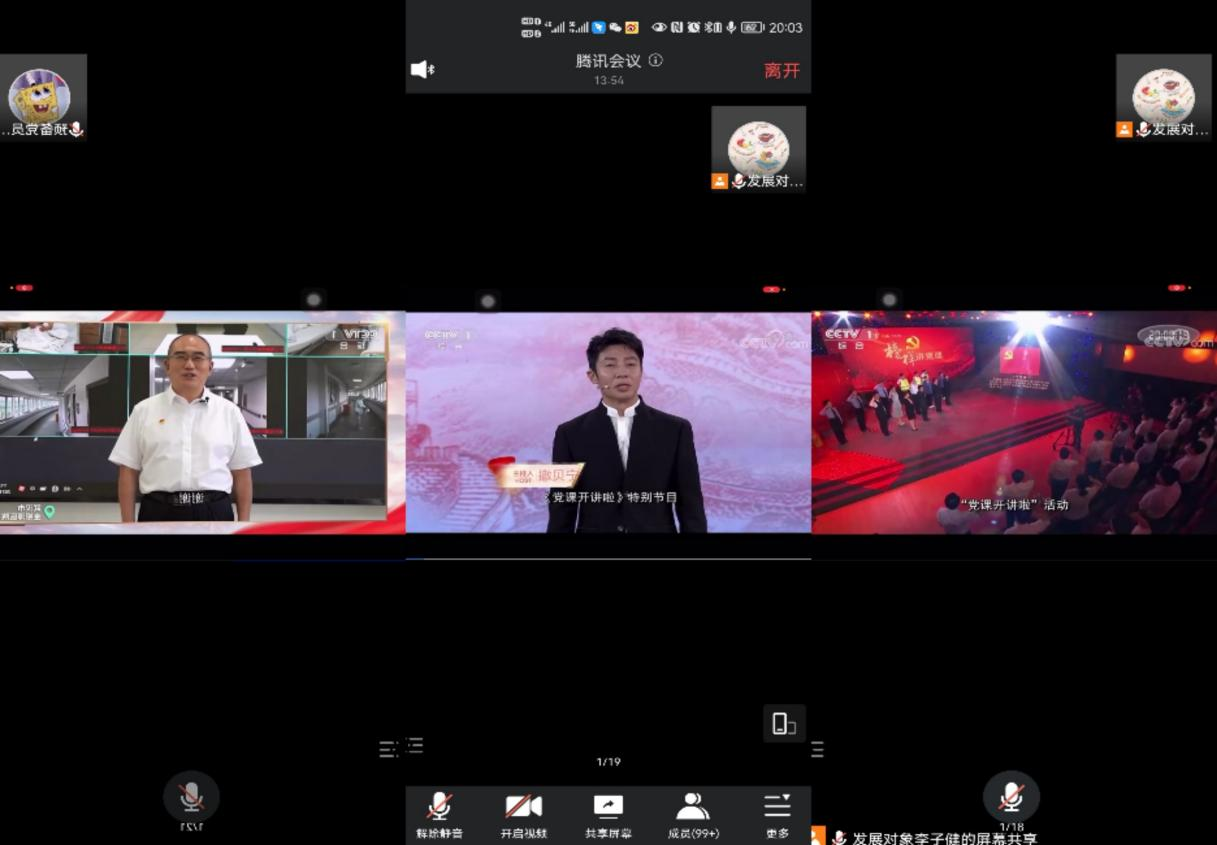Tap the floating gray dot above center video
The width and height of the screenshot is (1217, 845).
pyautogui.click(x=488, y=301)
